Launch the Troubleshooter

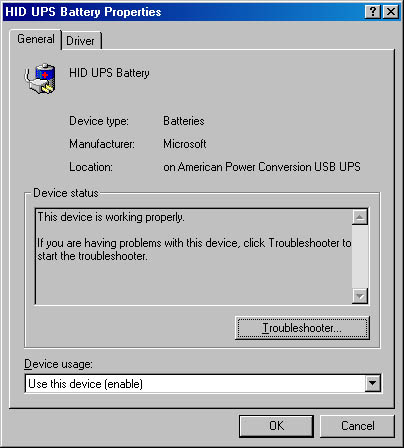point(302,328)
